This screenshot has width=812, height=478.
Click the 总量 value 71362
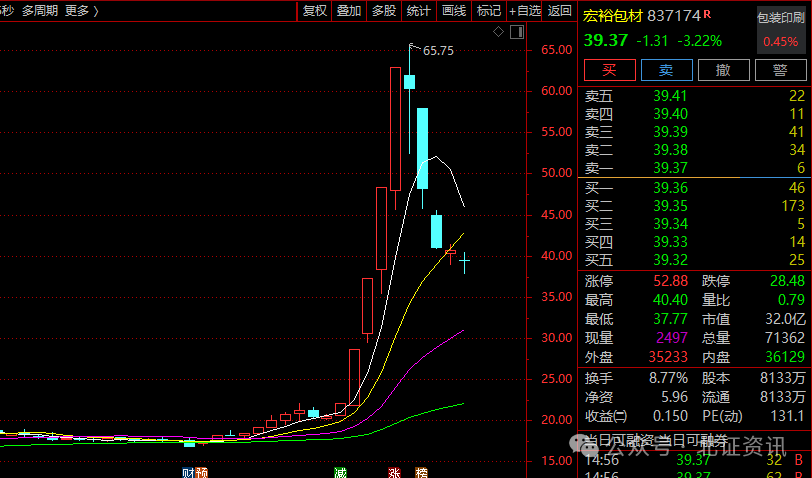pos(785,338)
